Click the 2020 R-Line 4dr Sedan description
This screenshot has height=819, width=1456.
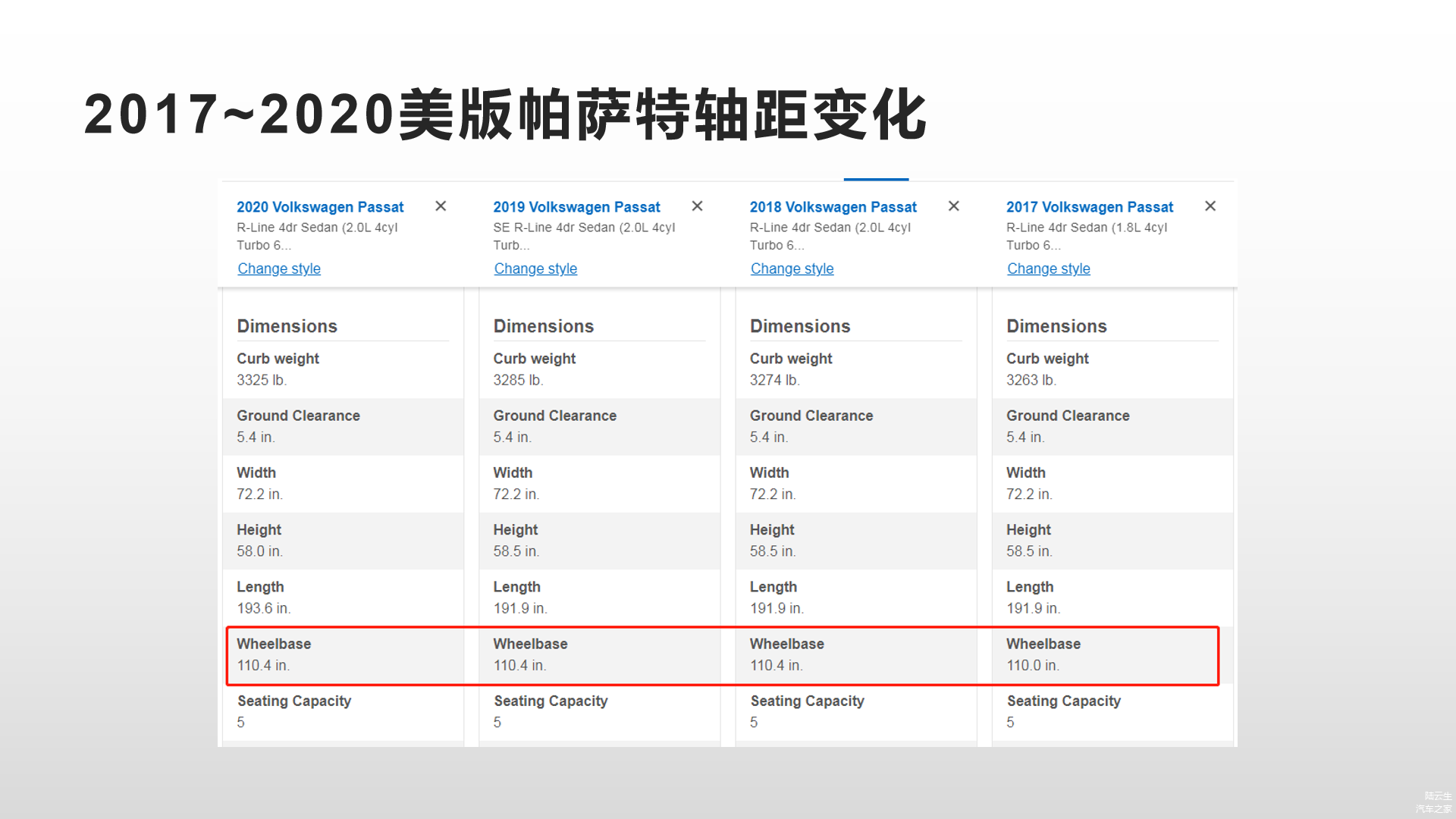317,236
